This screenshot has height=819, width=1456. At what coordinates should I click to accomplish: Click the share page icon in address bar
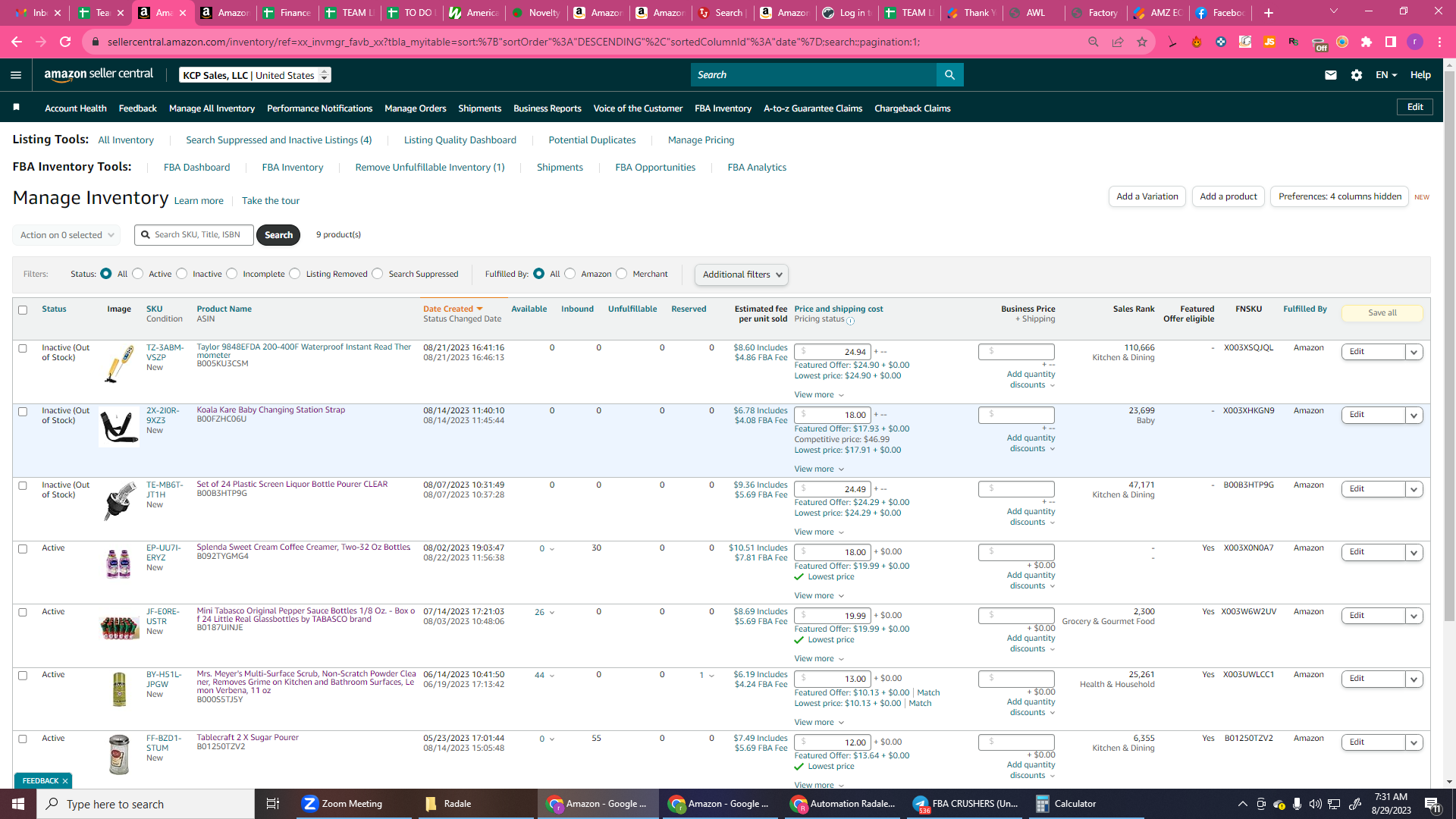pos(1118,42)
